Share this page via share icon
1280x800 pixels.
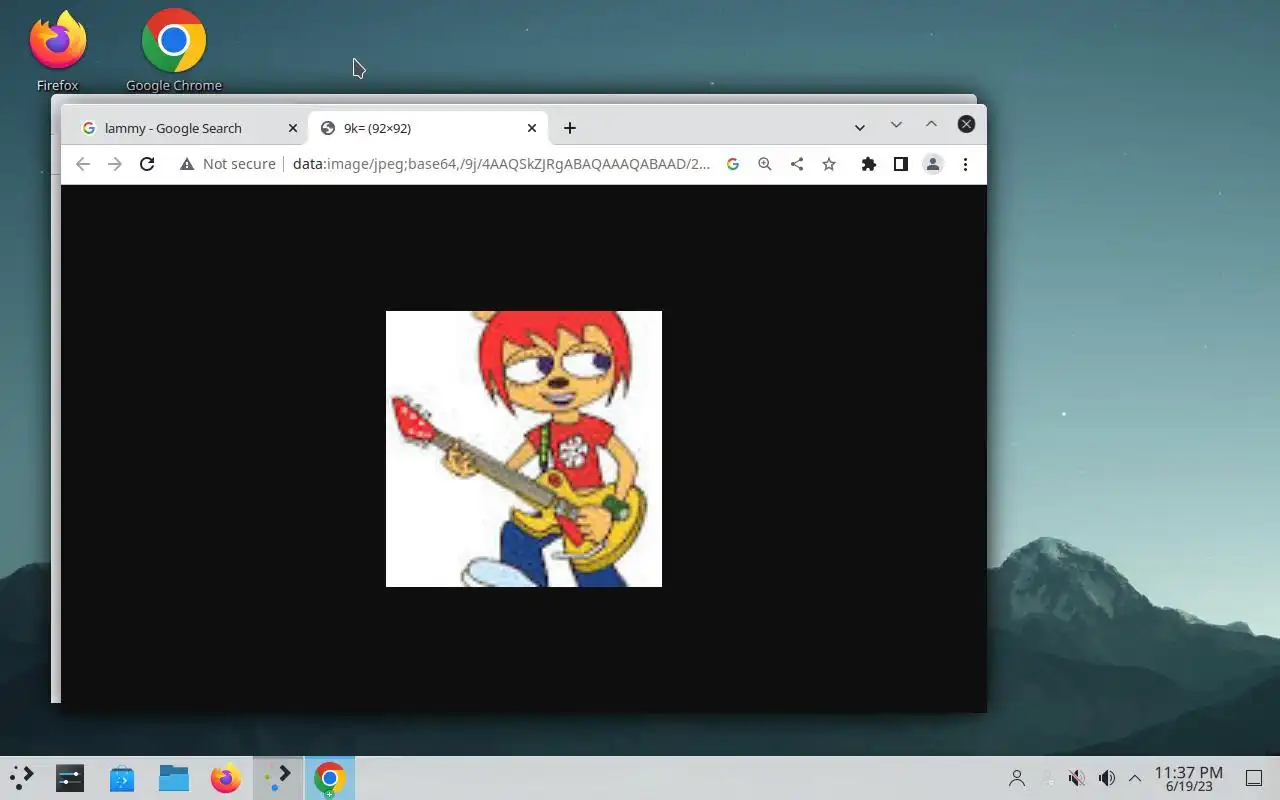click(x=797, y=164)
